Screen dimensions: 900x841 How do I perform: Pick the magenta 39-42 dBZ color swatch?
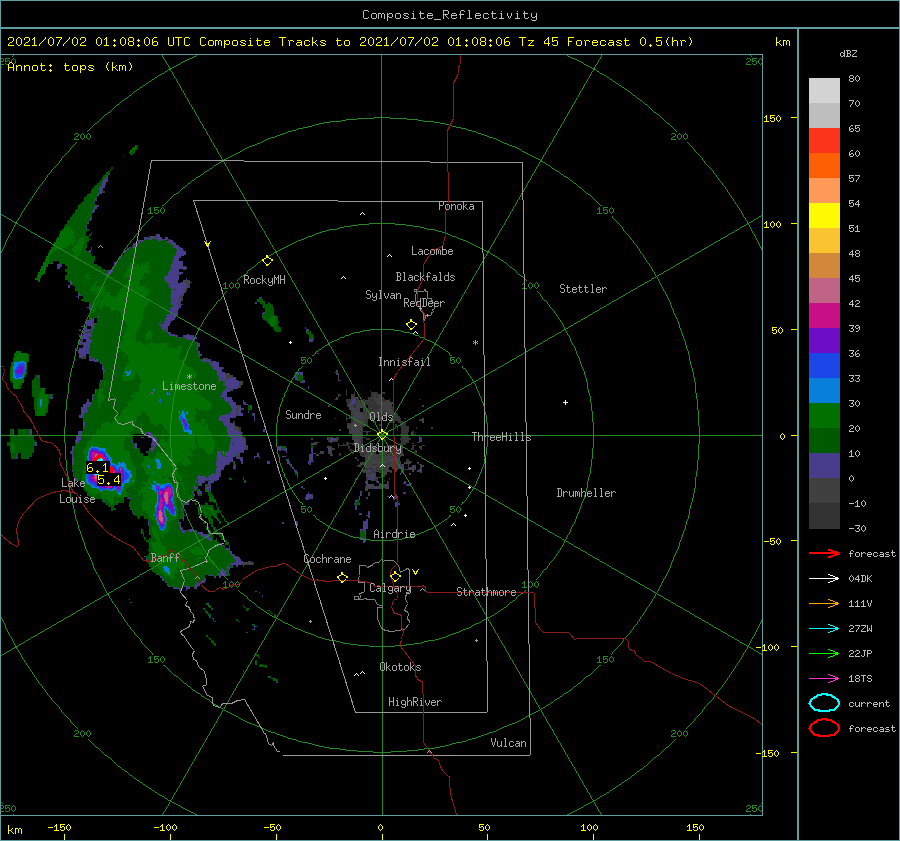824,315
